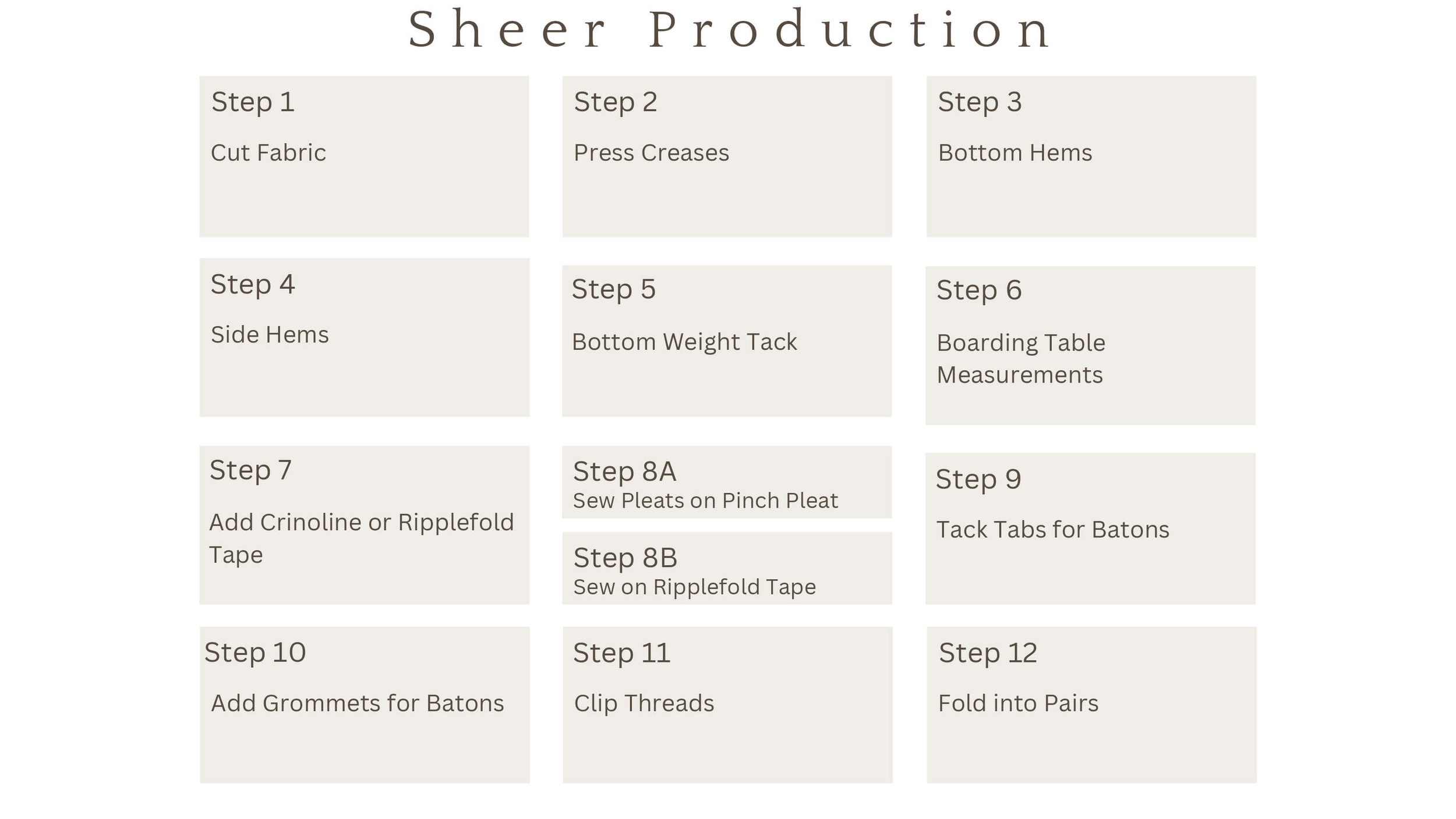Click Step 7 Add Crinoline or Ripplefold Tape
The height and width of the screenshot is (819, 1456).
point(364,525)
